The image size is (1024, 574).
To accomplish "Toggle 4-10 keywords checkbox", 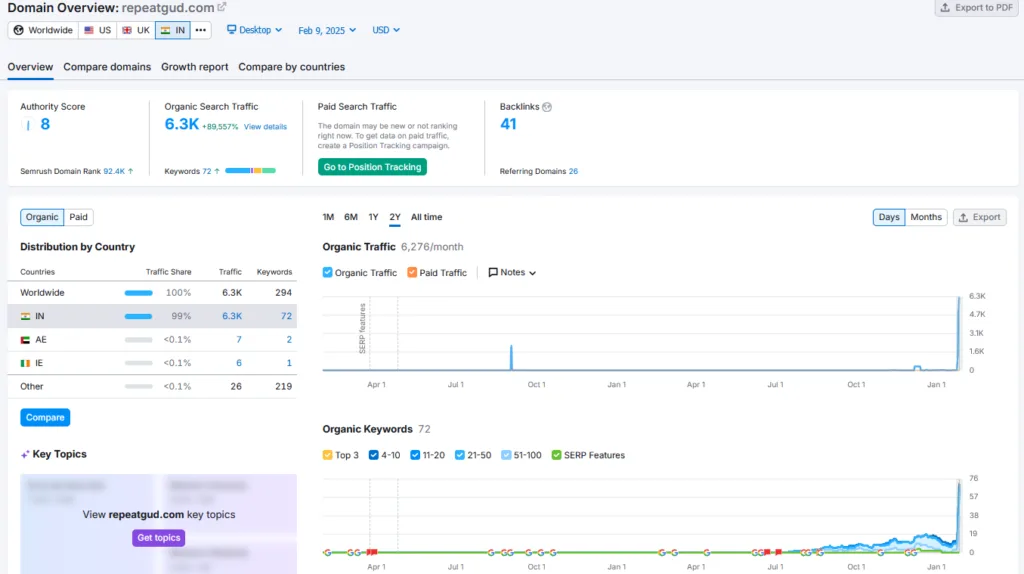I will (374, 454).
